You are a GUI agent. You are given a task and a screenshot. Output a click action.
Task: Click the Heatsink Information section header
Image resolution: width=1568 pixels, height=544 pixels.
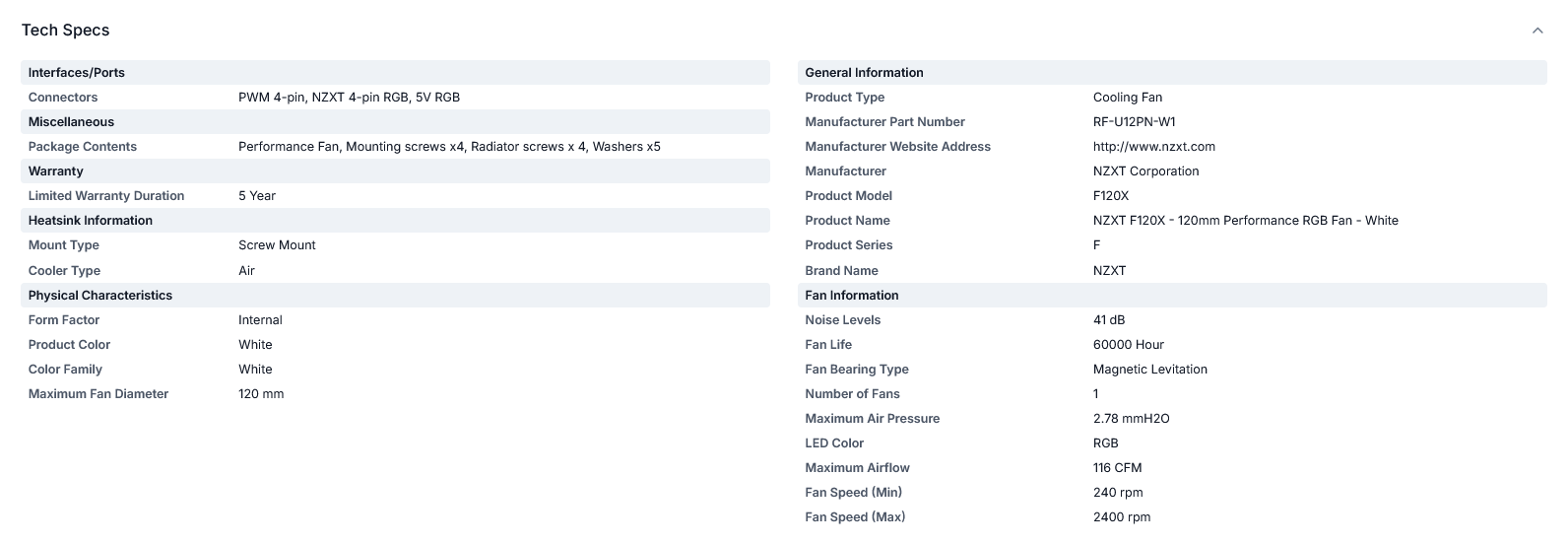395,221
